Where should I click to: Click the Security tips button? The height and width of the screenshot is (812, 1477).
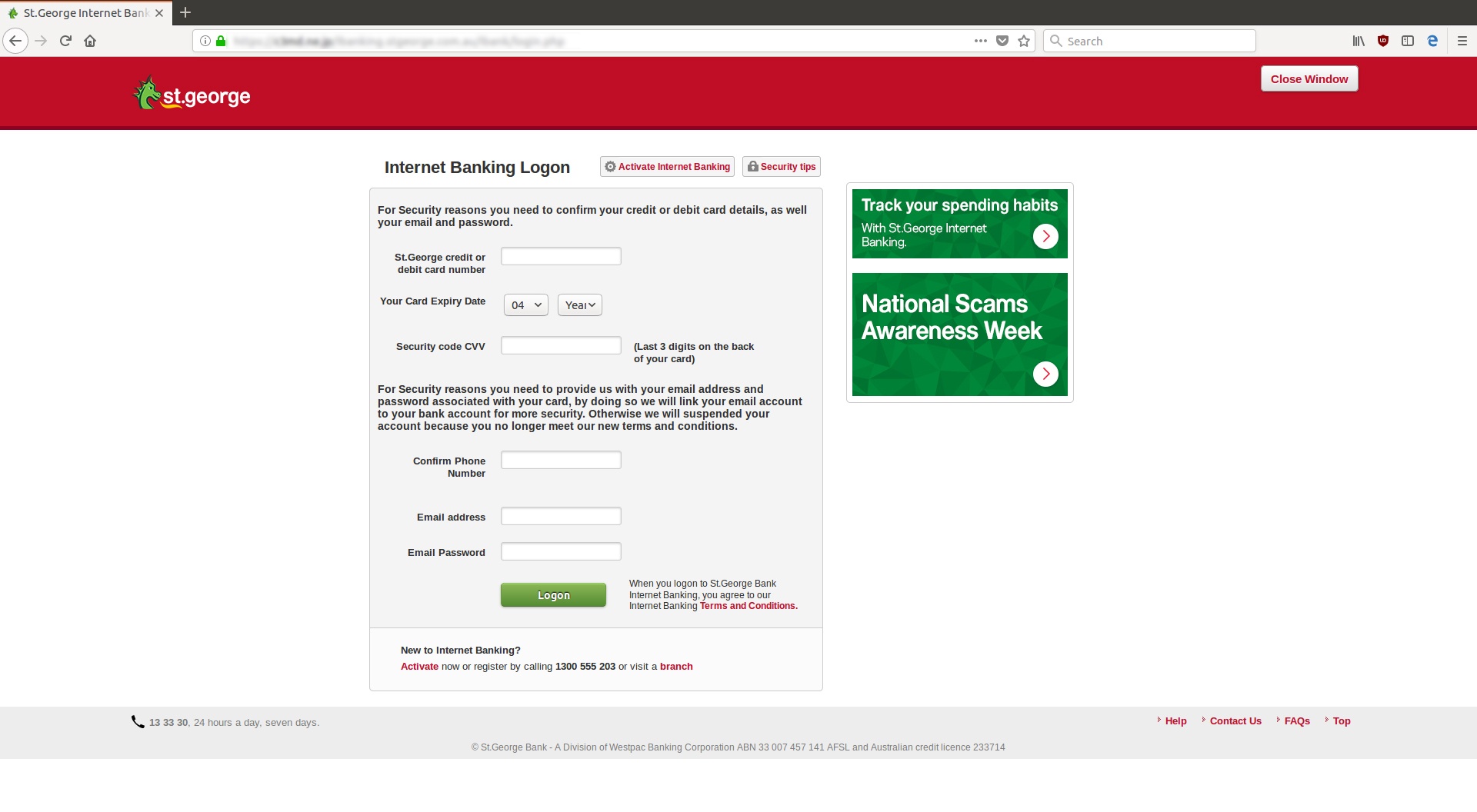[x=781, y=166]
